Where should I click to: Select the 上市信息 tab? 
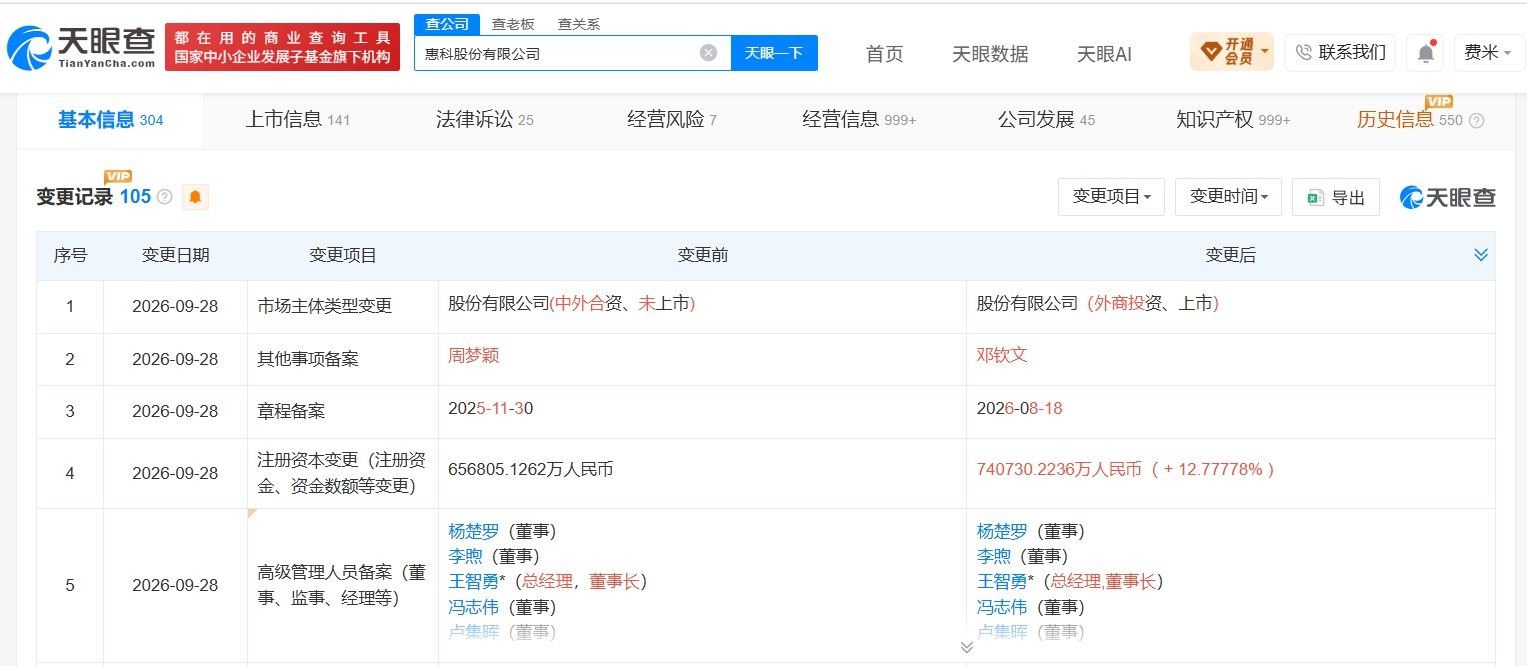coord(297,120)
